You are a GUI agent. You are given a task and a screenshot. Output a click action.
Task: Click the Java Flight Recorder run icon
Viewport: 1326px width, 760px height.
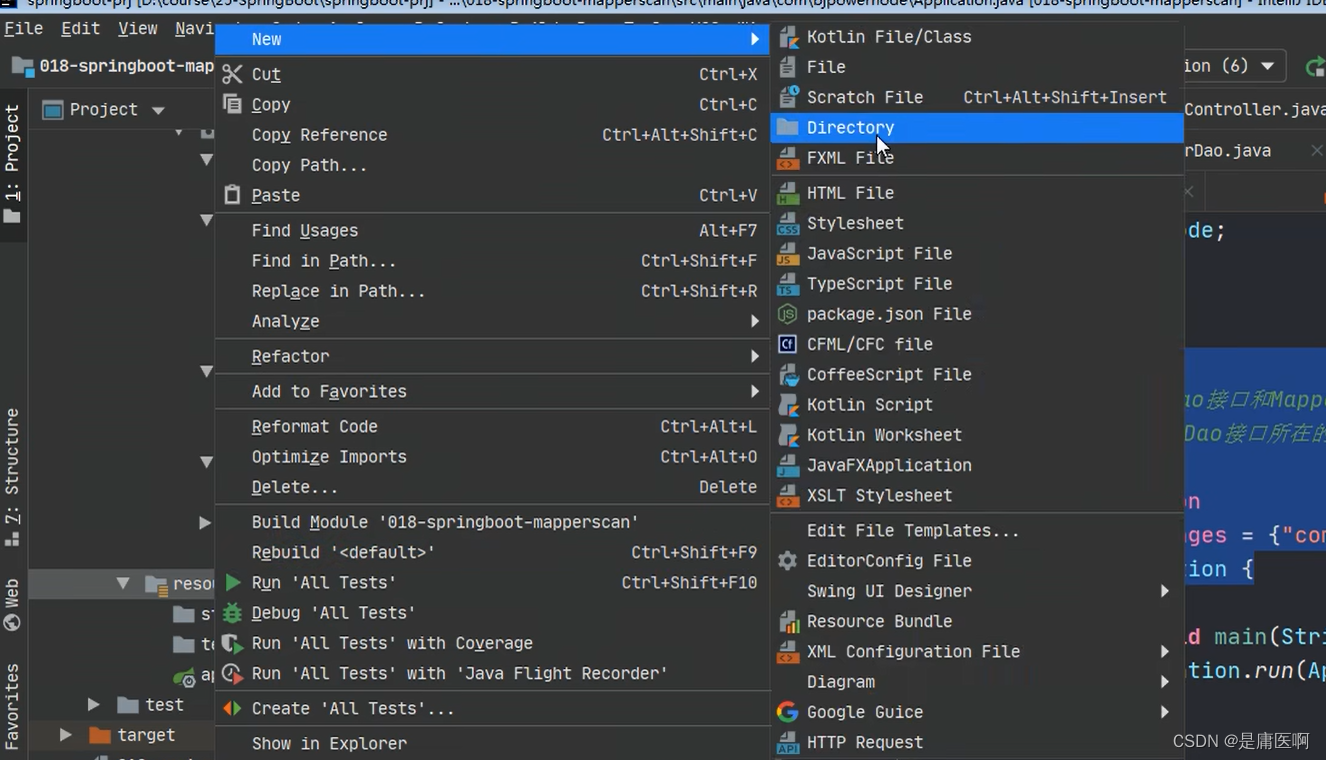(232, 673)
